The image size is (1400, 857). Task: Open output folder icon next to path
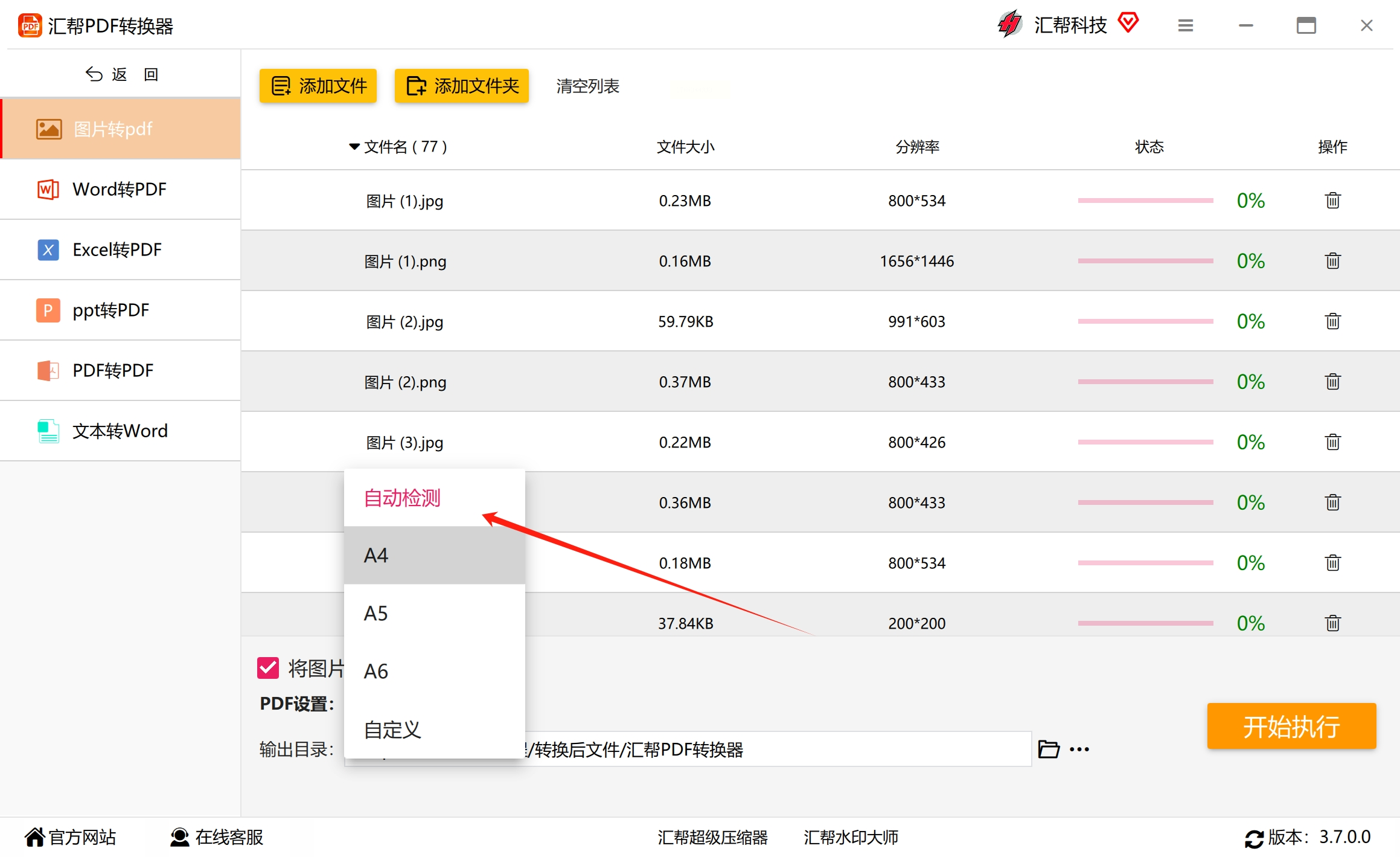(1049, 749)
